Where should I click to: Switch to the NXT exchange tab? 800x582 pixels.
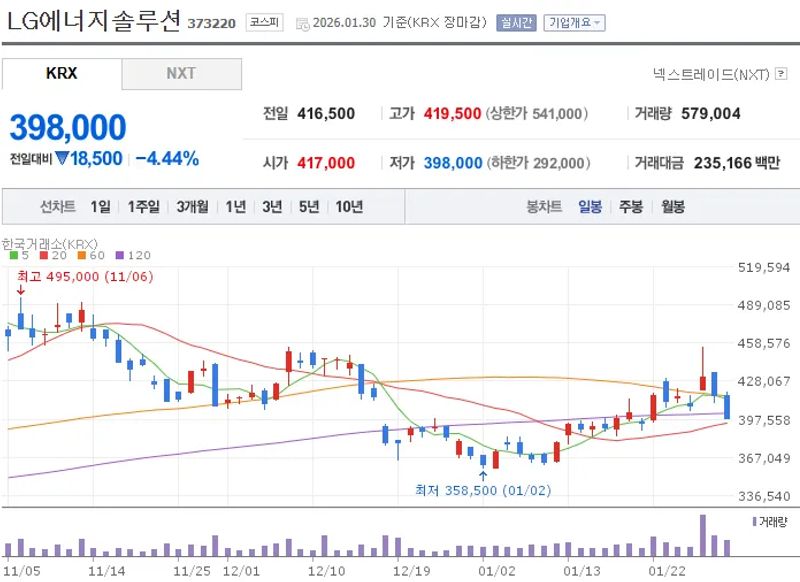tap(182, 74)
